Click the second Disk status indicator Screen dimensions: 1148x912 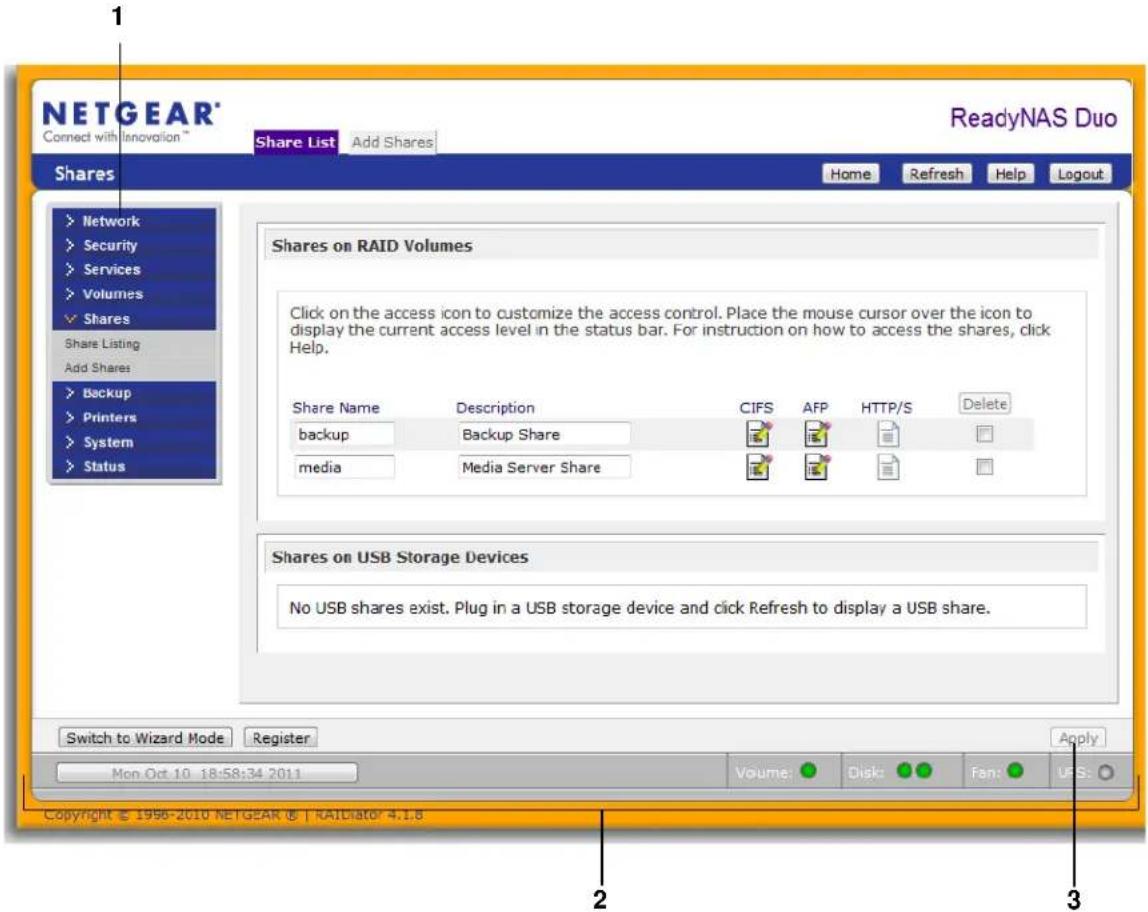(924, 771)
